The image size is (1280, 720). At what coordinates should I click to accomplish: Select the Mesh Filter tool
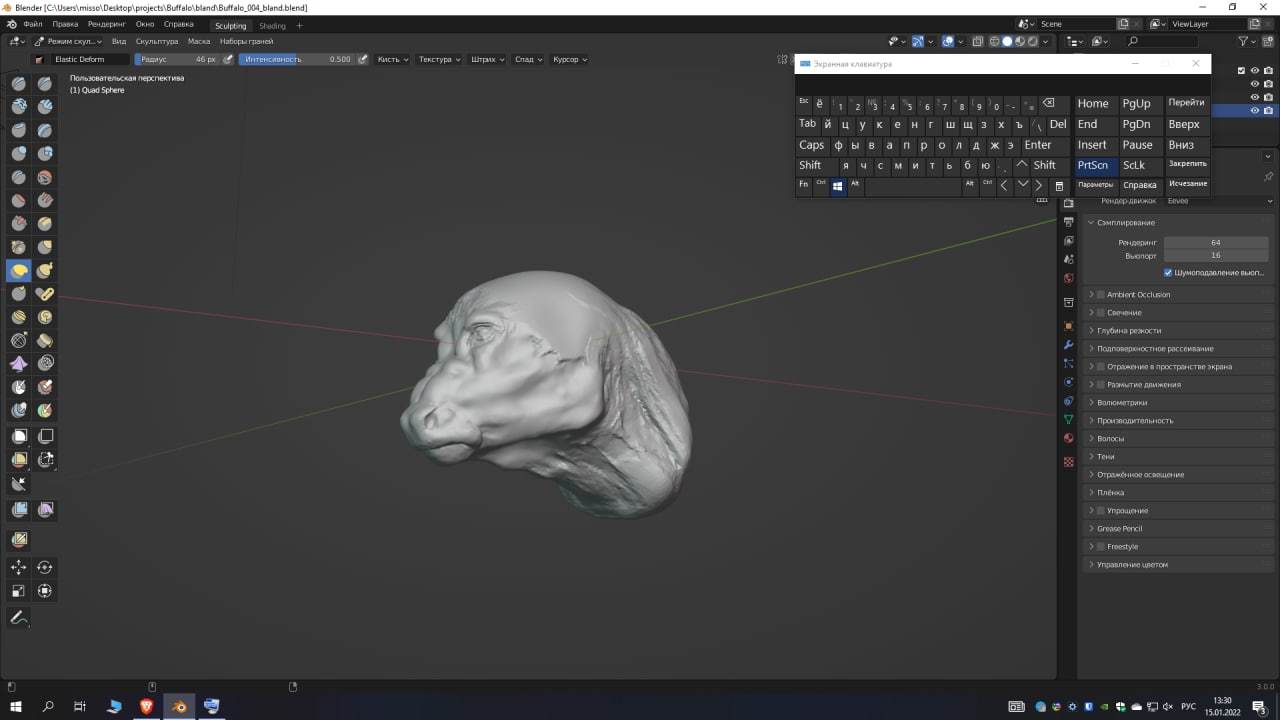19,510
